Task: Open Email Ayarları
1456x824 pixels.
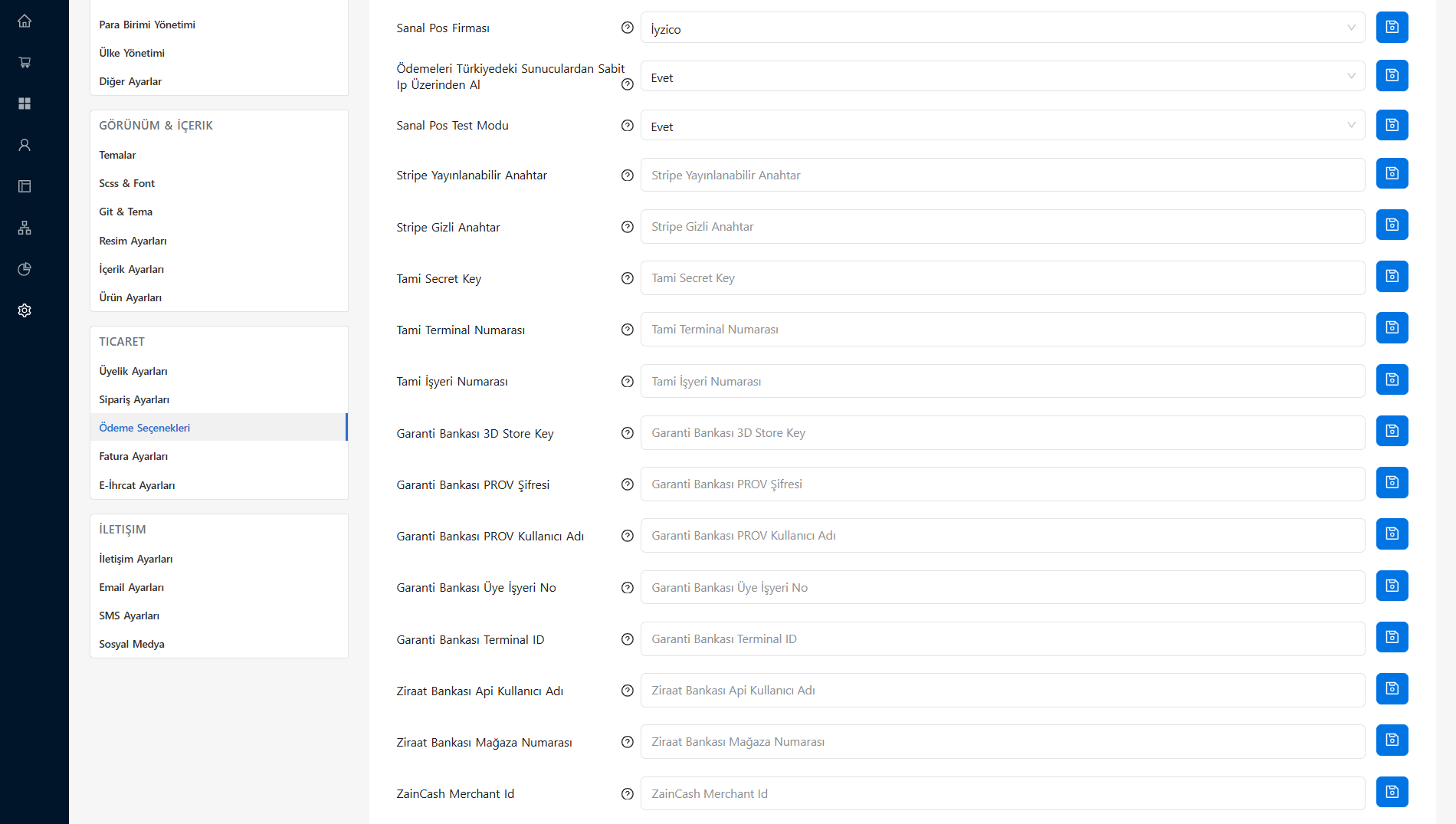Action: tap(131, 587)
